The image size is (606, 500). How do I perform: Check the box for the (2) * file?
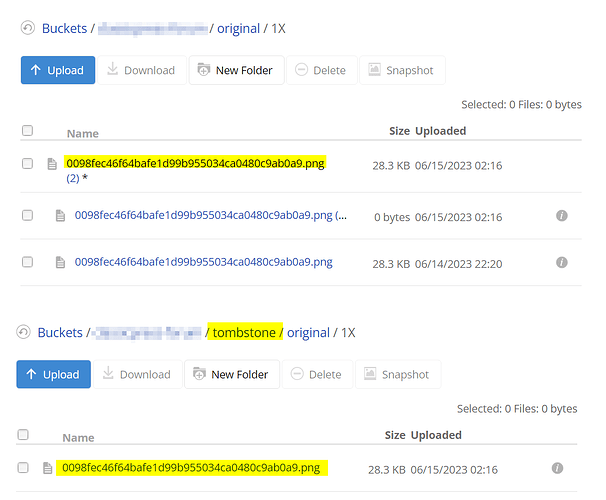(27, 163)
